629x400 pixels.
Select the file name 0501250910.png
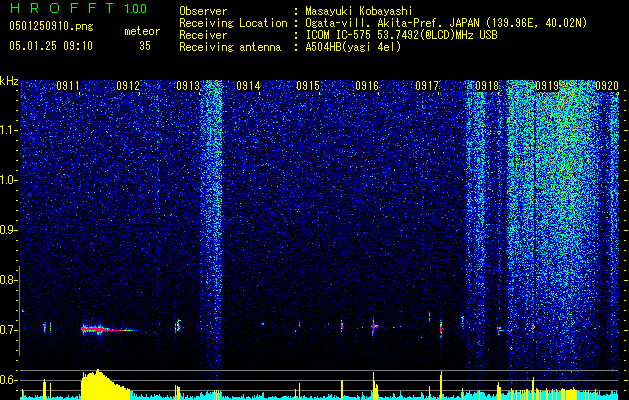coord(51,26)
